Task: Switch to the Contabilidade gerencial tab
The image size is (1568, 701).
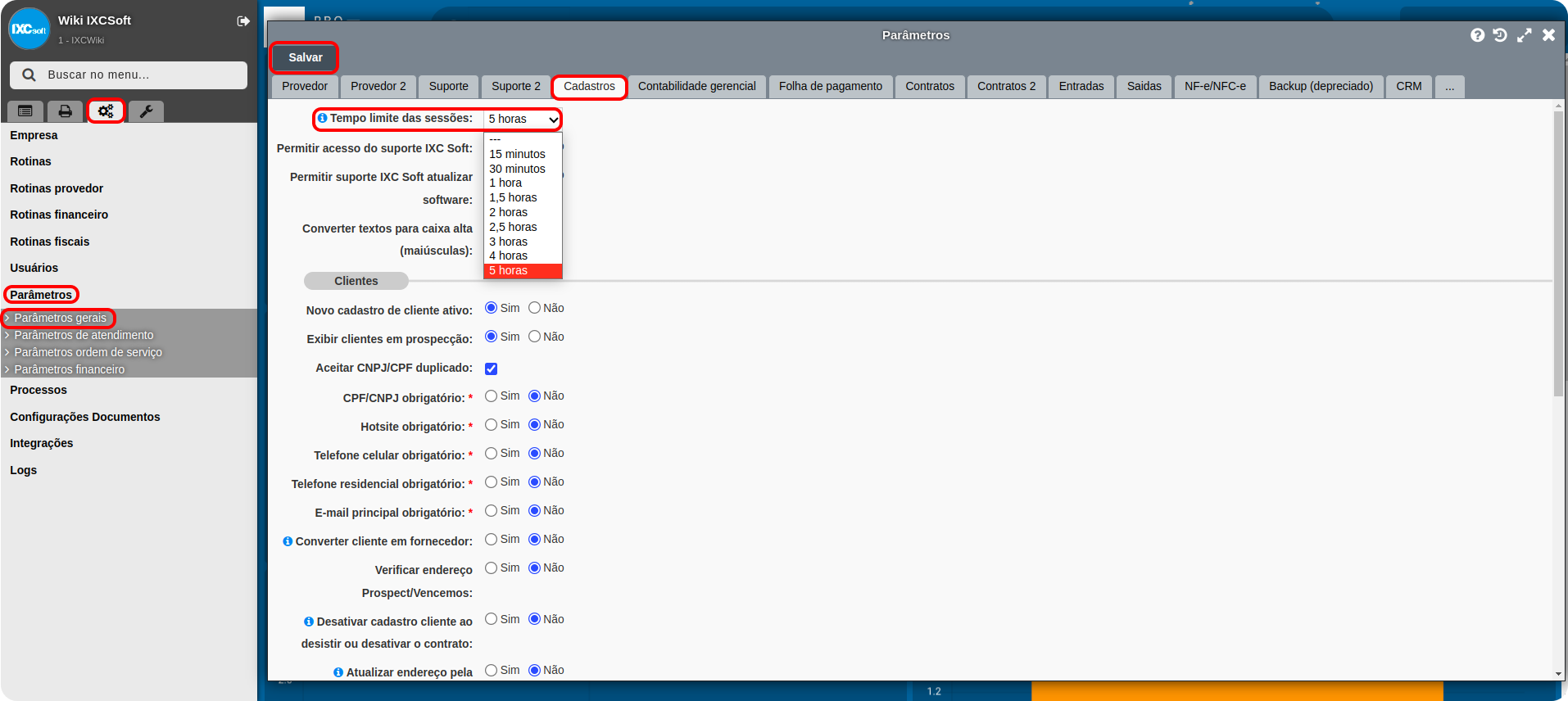Action: [x=697, y=87]
